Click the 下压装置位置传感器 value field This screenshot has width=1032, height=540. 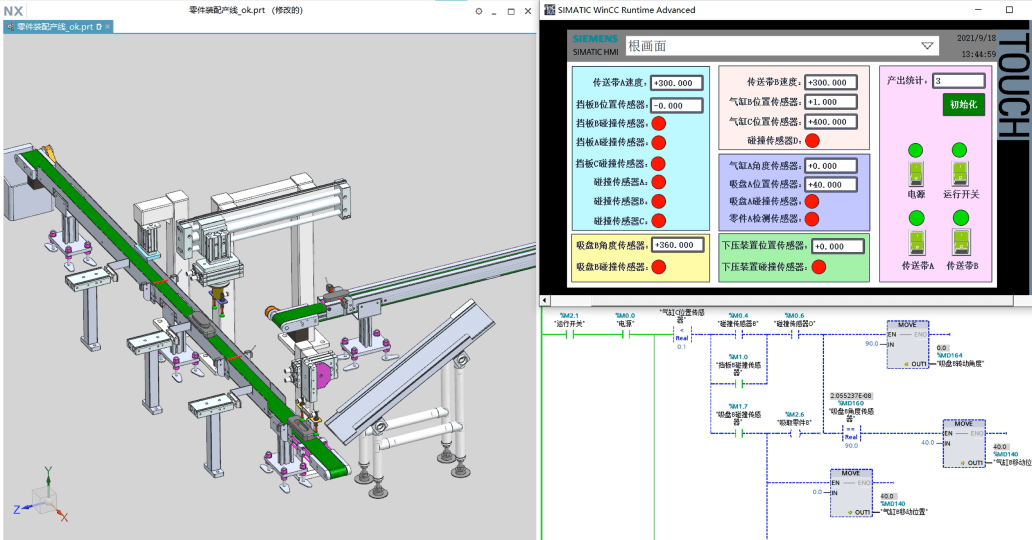click(838, 246)
